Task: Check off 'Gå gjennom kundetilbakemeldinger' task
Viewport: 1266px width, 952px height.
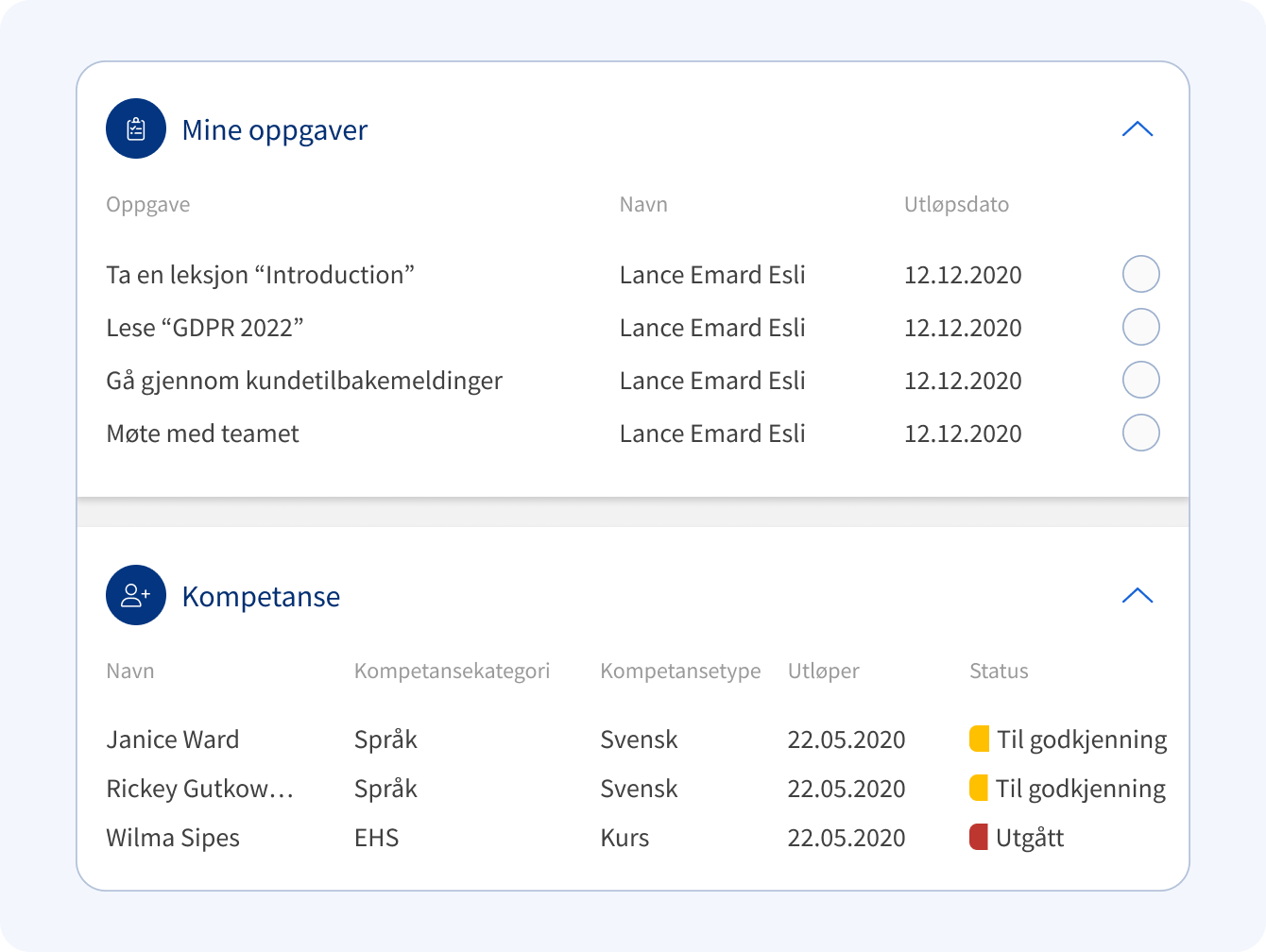Action: pyautogui.click(x=1141, y=380)
